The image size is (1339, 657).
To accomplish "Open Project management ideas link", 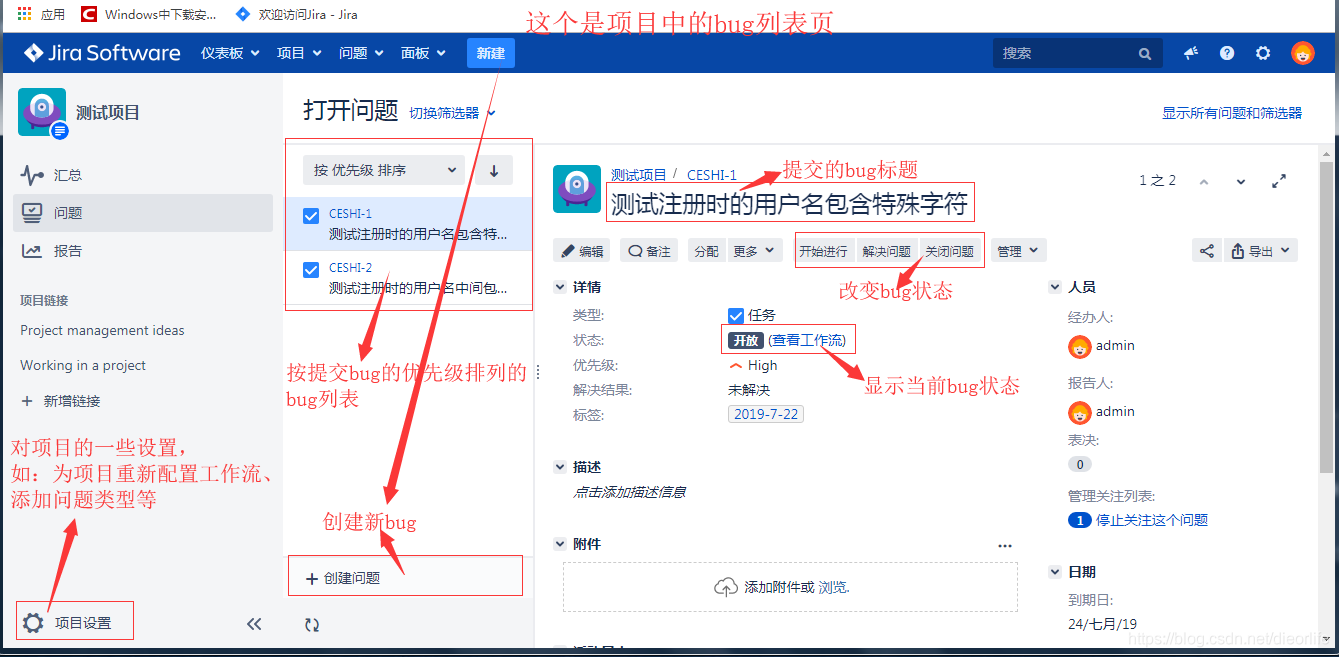I will click(x=102, y=330).
